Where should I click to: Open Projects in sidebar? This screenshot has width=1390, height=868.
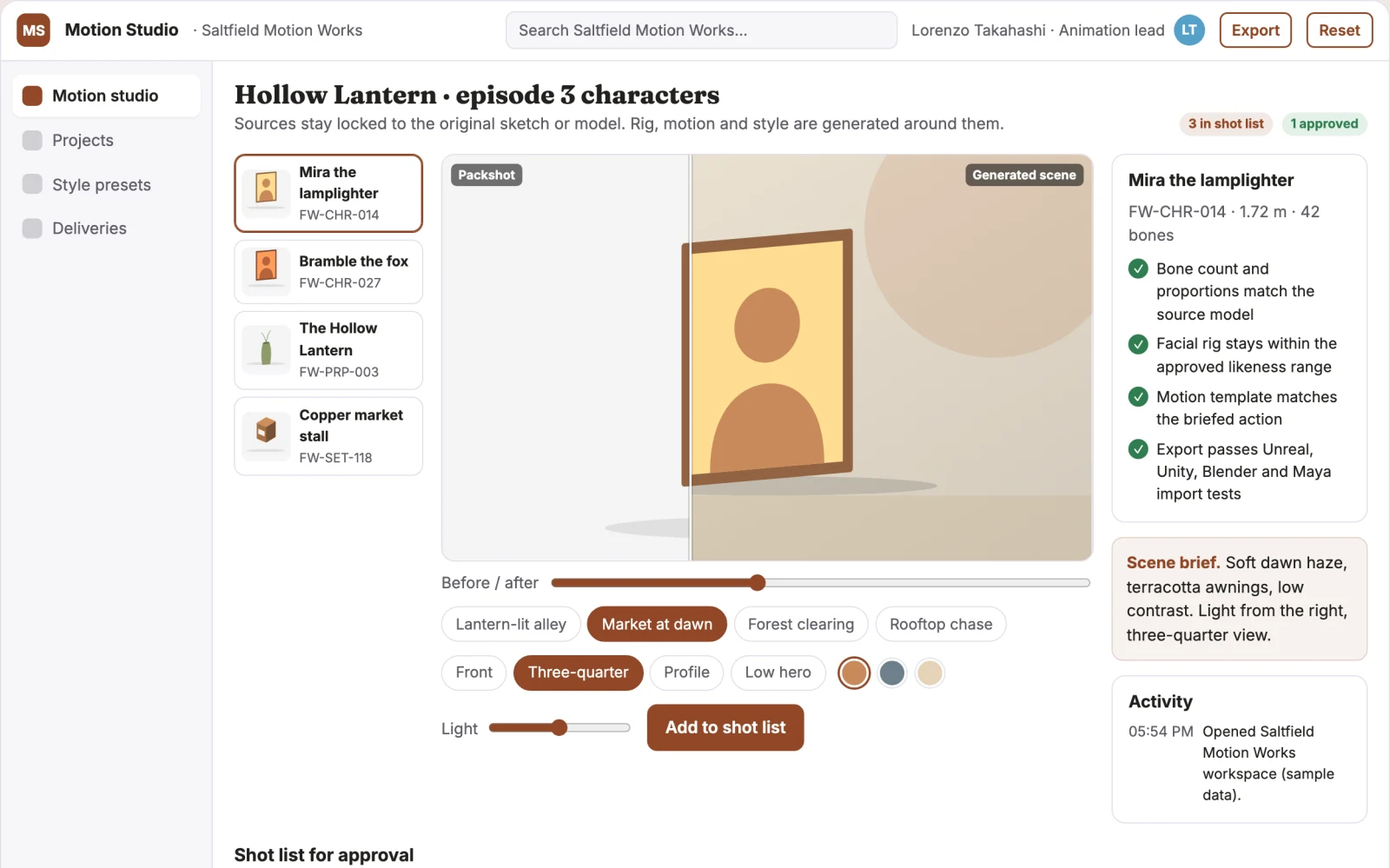click(106, 140)
